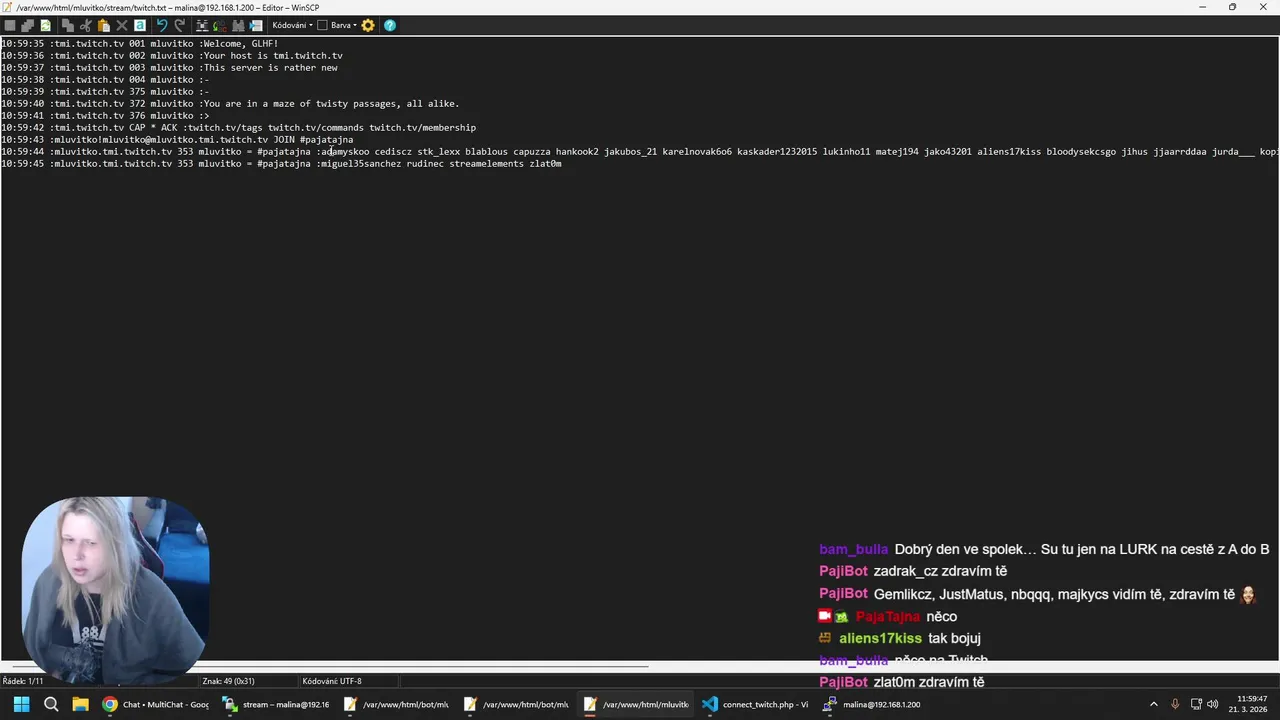
Task: Click status bar entry 'Kódování: UTF-8'
Action: (x=332, y=681)
